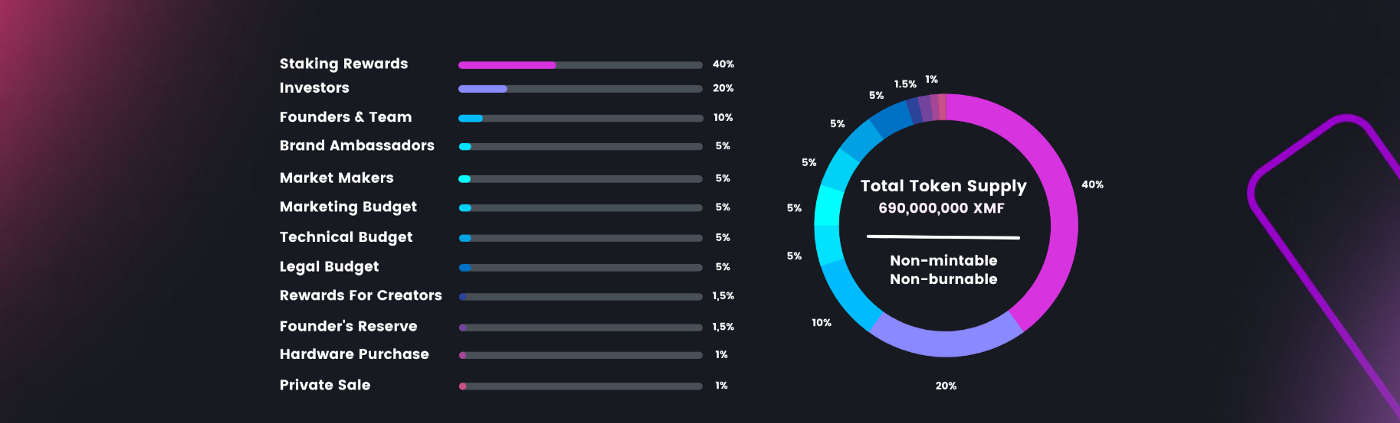
Task: Select the Founder's Reserve label
Action: pos(348,327)
